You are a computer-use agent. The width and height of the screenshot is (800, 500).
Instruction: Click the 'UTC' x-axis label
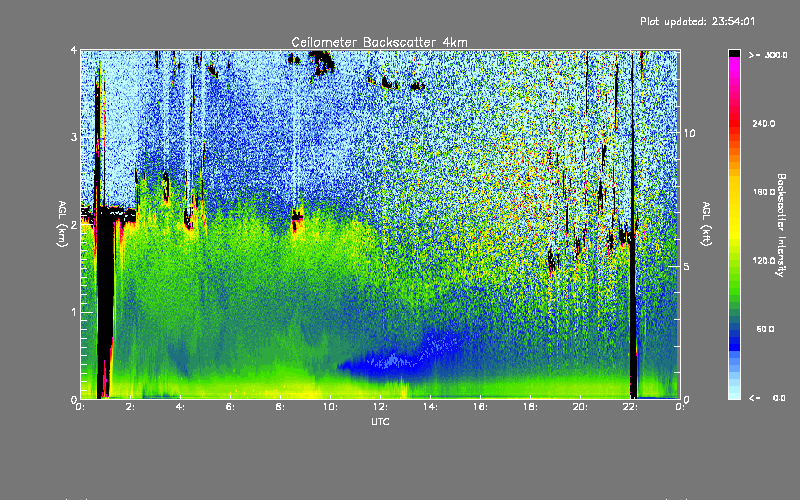click(x=380, y=421)
